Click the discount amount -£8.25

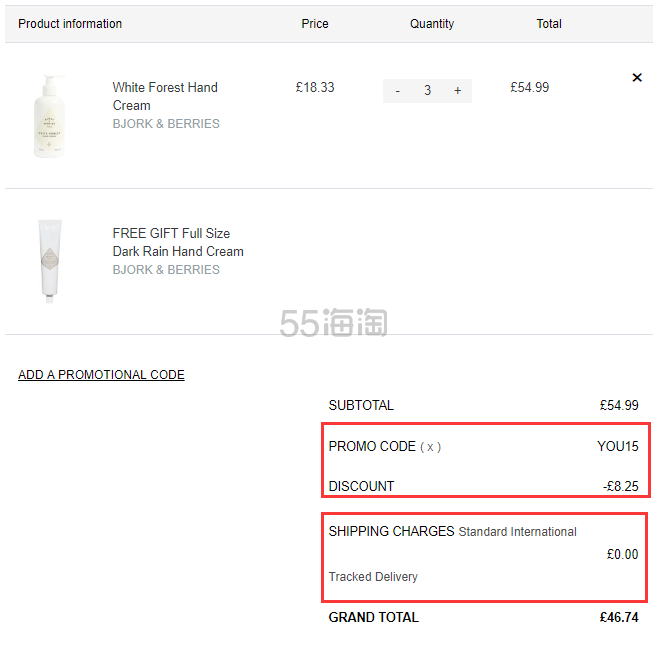click(x=620, y=487)
